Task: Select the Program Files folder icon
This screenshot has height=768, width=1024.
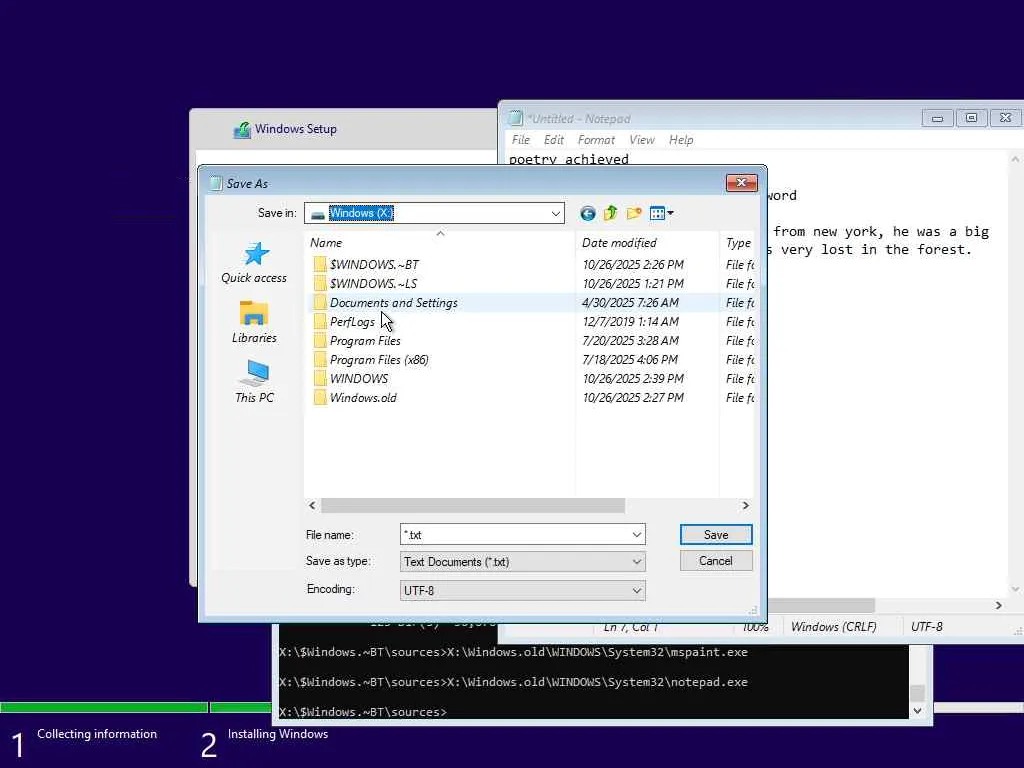Action: coord(319,340)
